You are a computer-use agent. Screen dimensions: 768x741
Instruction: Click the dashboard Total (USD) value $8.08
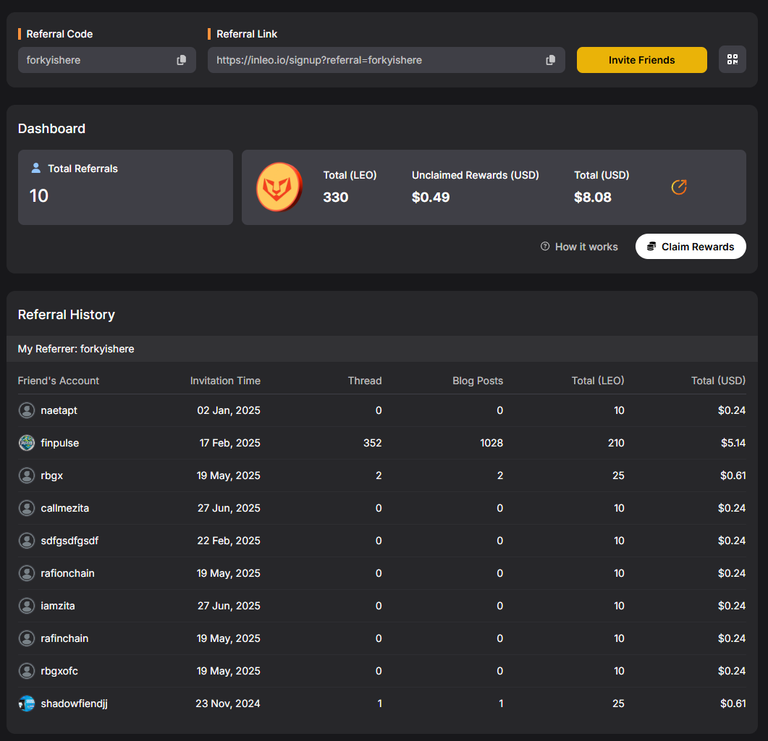tap(593, 197)
